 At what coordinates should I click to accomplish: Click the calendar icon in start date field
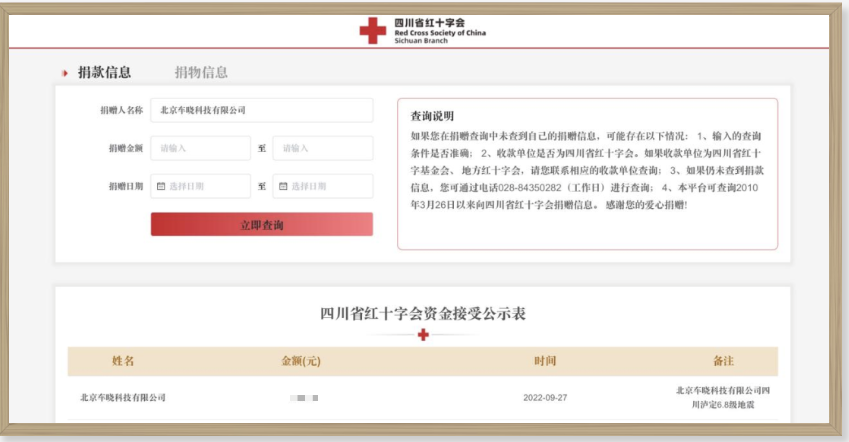[160, 186]
